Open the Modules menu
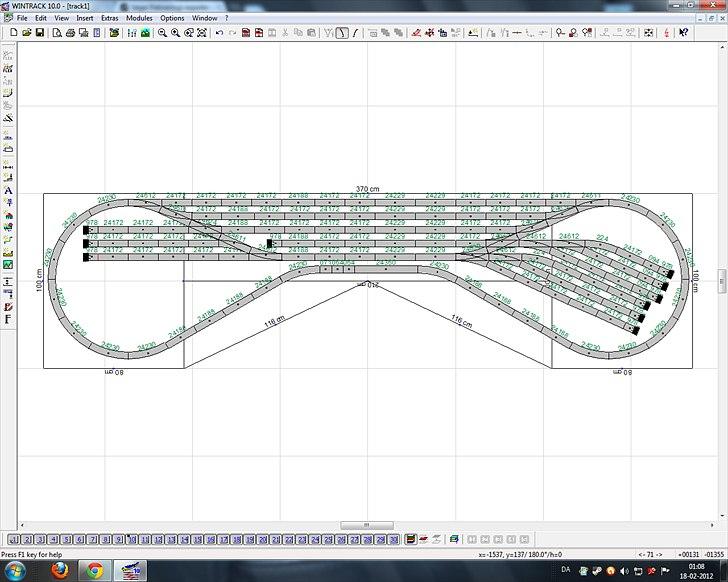This screenshot has height=582, width=728. pyautogui.click(x=139, y=18)
